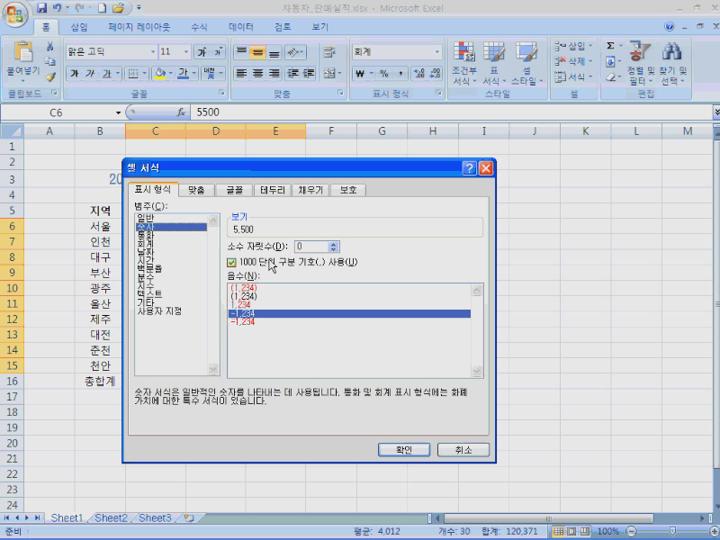Switch to the 수식 ribbon tab
Screen dimensions: 720x540
[x=199, y=27]
